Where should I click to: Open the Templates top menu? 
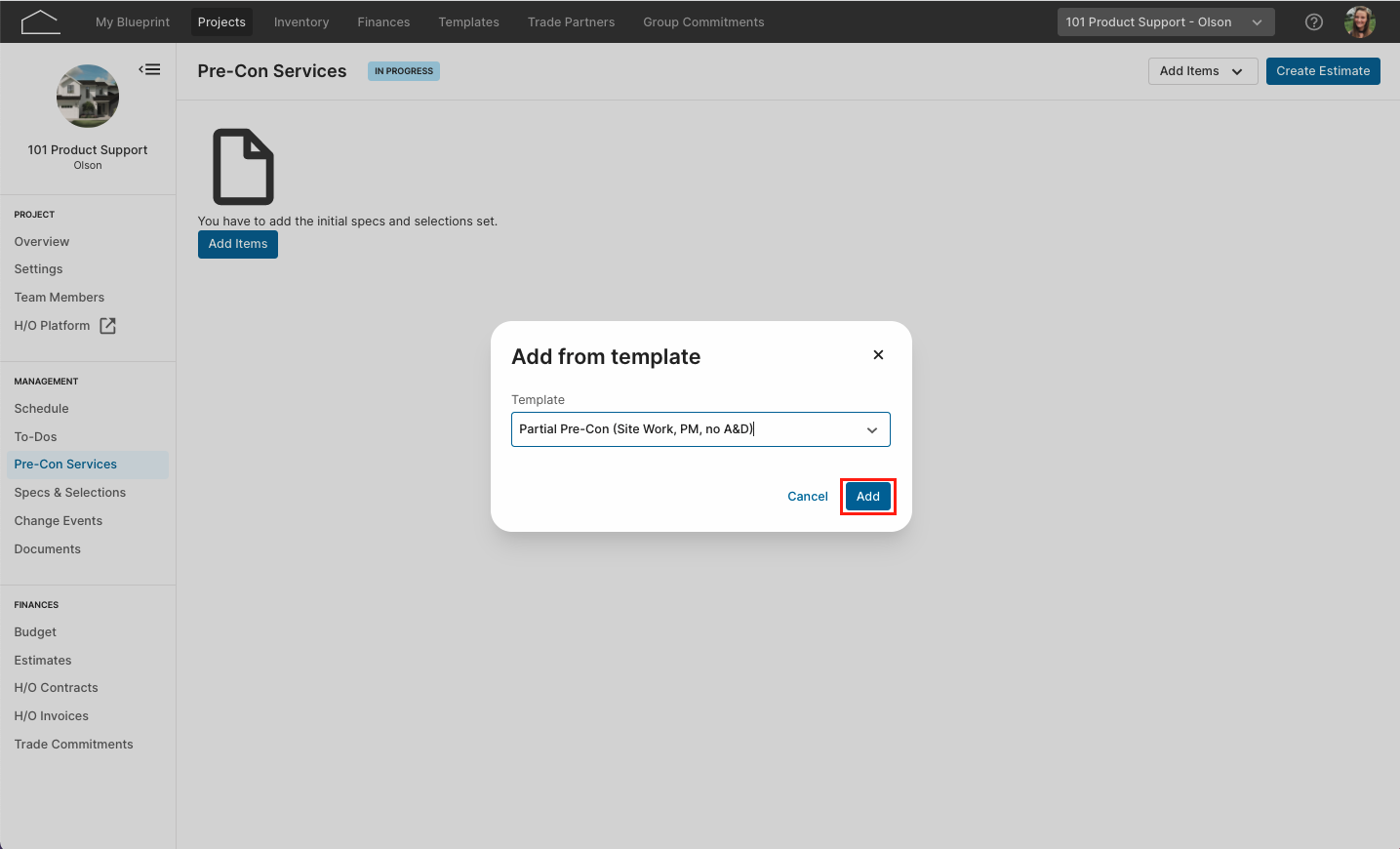468,21
